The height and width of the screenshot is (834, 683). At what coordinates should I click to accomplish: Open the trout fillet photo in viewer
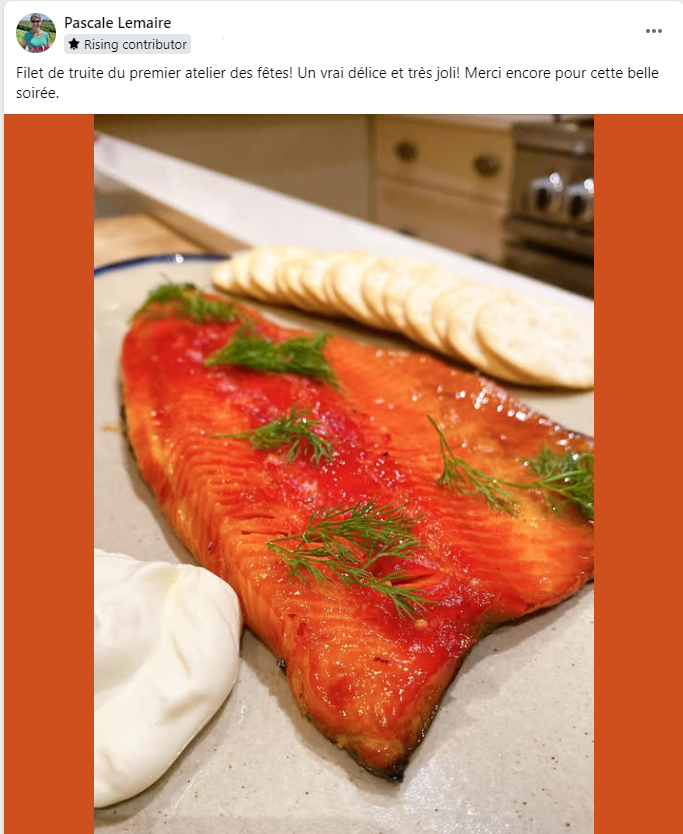coord(344,474)
